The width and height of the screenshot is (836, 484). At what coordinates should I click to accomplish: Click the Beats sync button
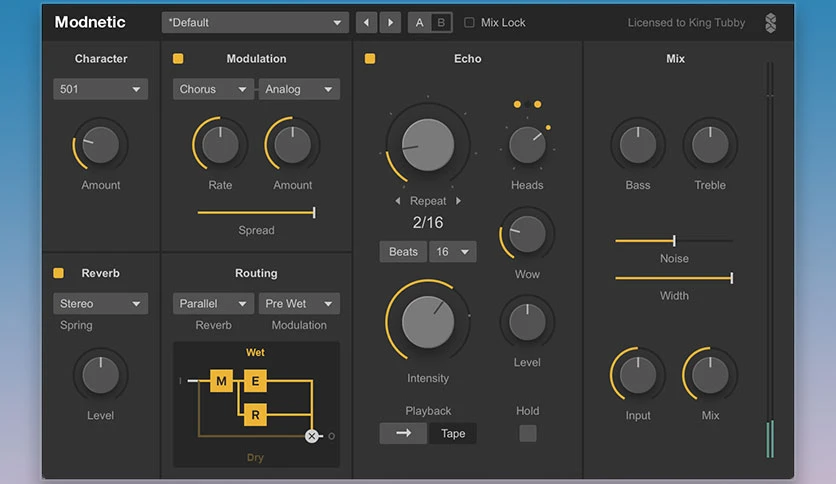pyautogui.click(x=403, y=252)
